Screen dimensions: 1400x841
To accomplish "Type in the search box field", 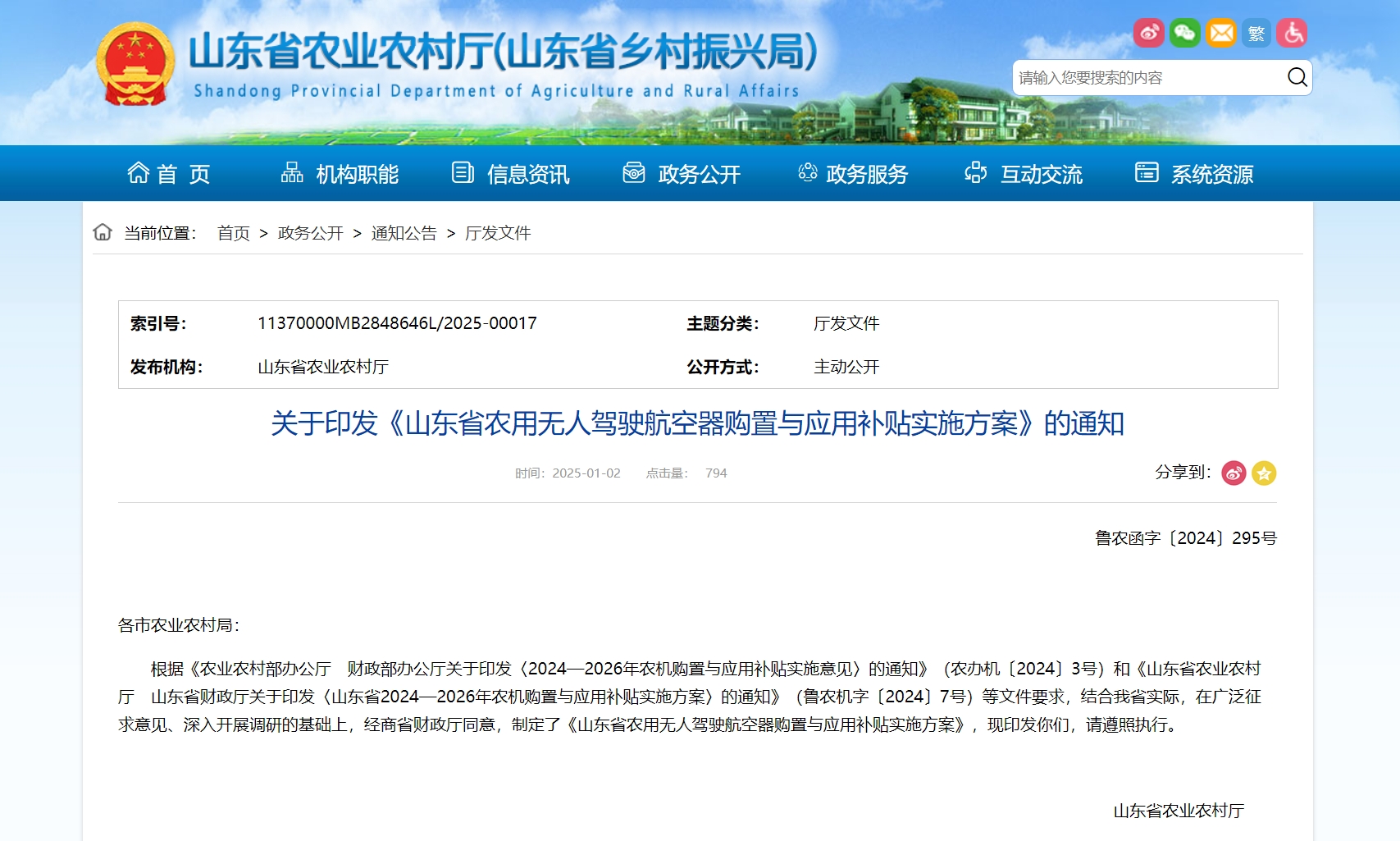I will pos(1148,77).
